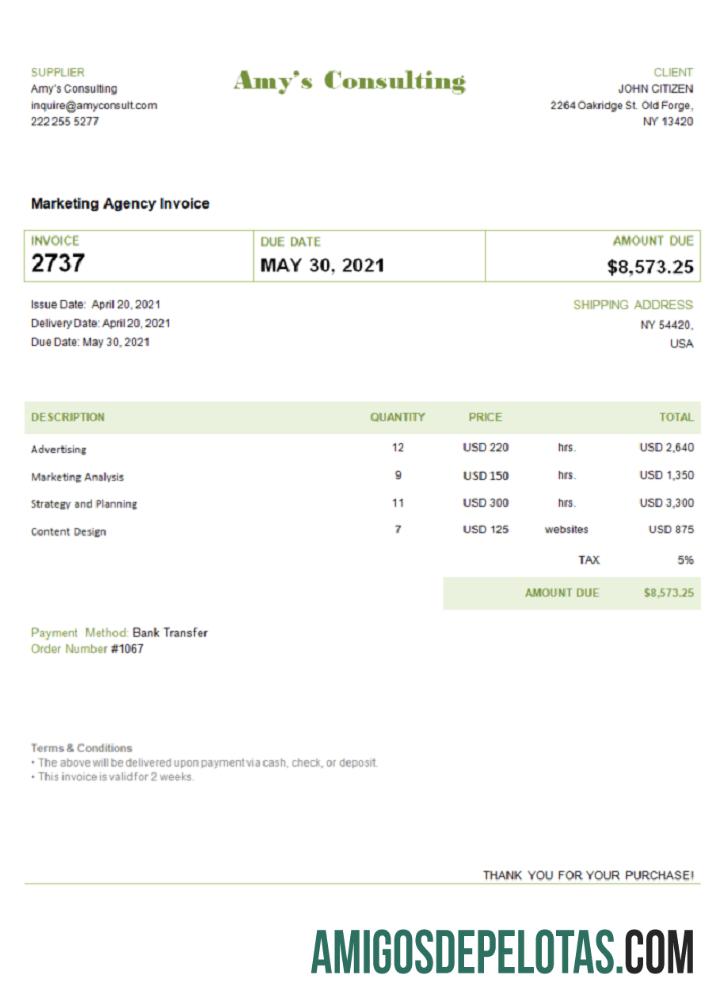Click the Order Number #1067 text
Screen dimensions: 720x1000
(87, 649)
